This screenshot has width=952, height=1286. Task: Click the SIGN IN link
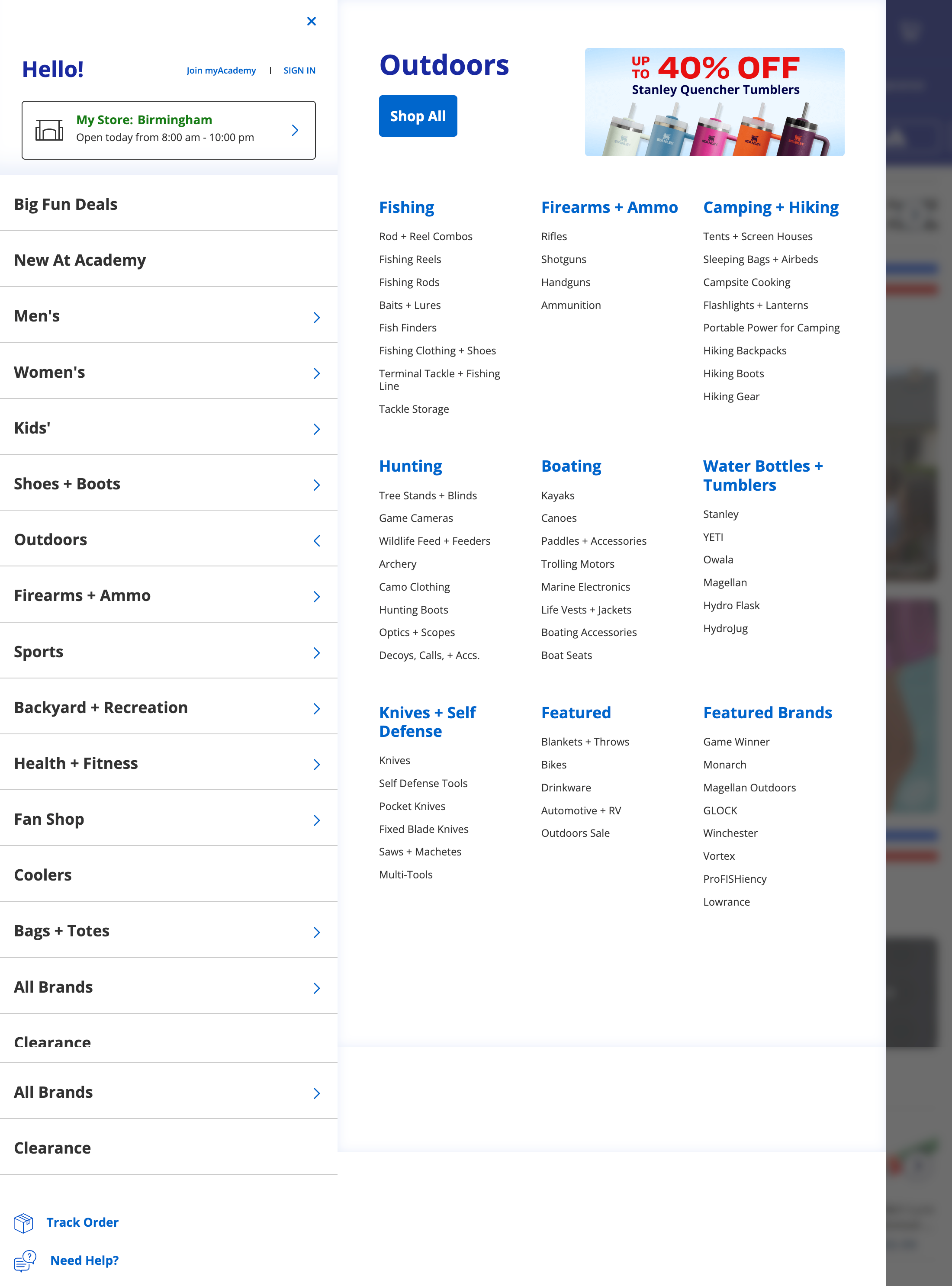tap(299, 70)
